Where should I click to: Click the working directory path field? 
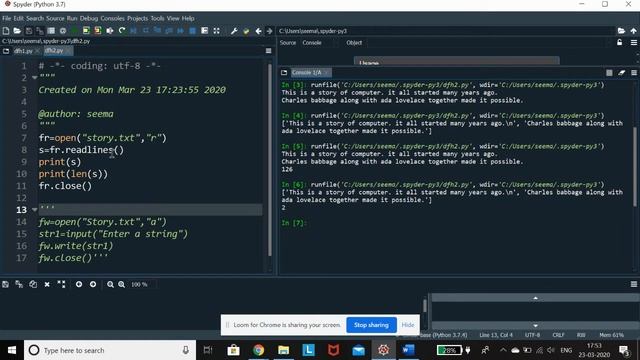(x=446, y=31)
